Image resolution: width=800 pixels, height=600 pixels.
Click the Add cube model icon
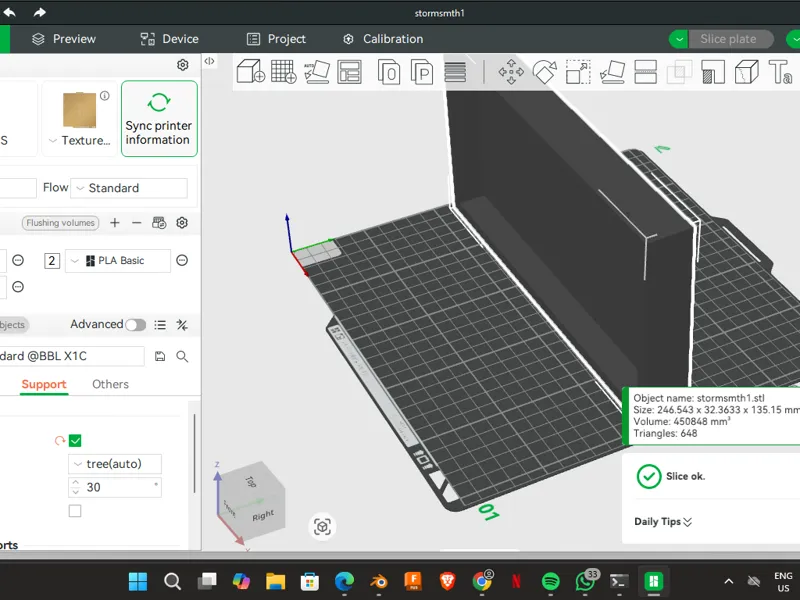pos(251,71)
